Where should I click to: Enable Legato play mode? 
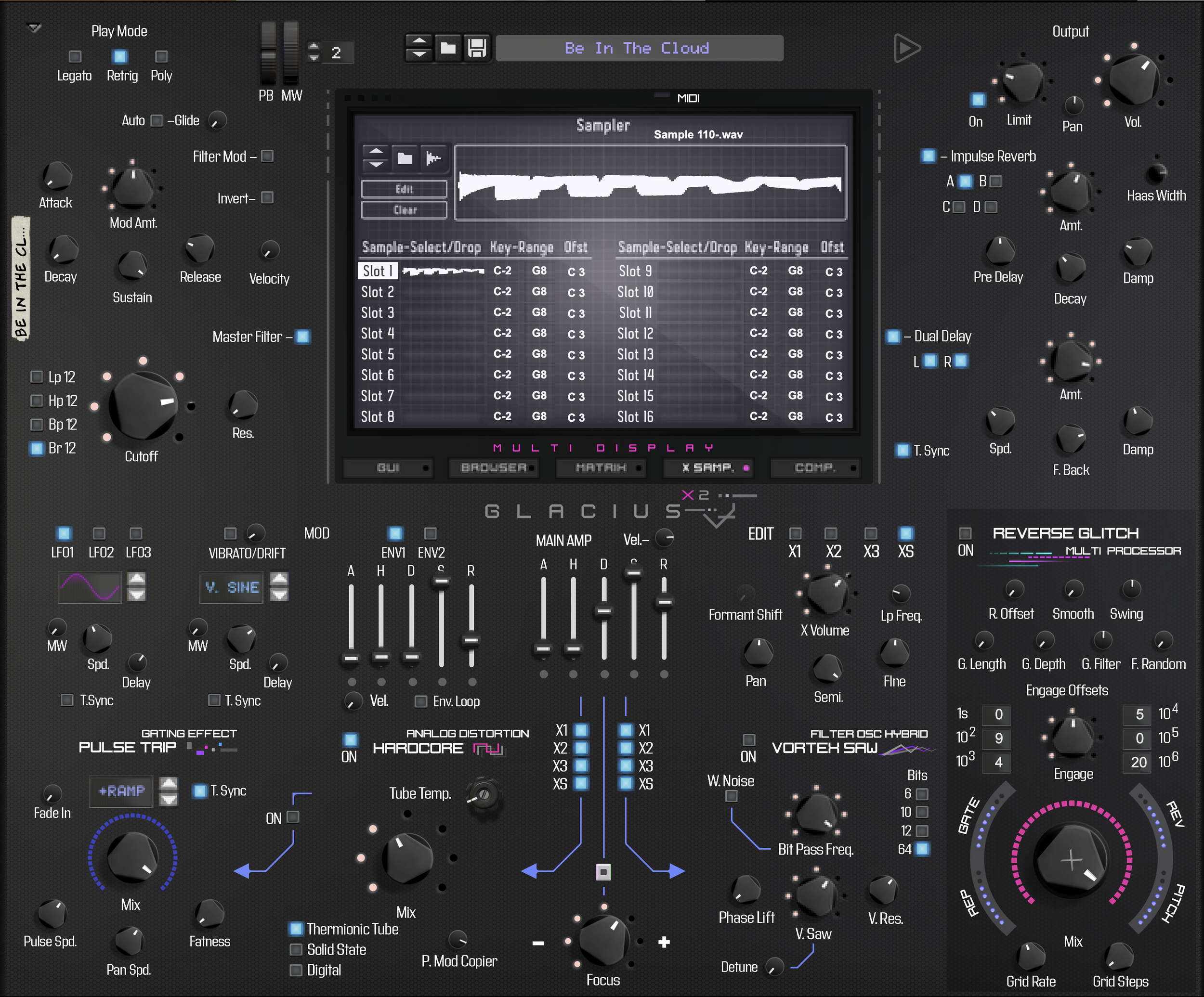(75, 56)
